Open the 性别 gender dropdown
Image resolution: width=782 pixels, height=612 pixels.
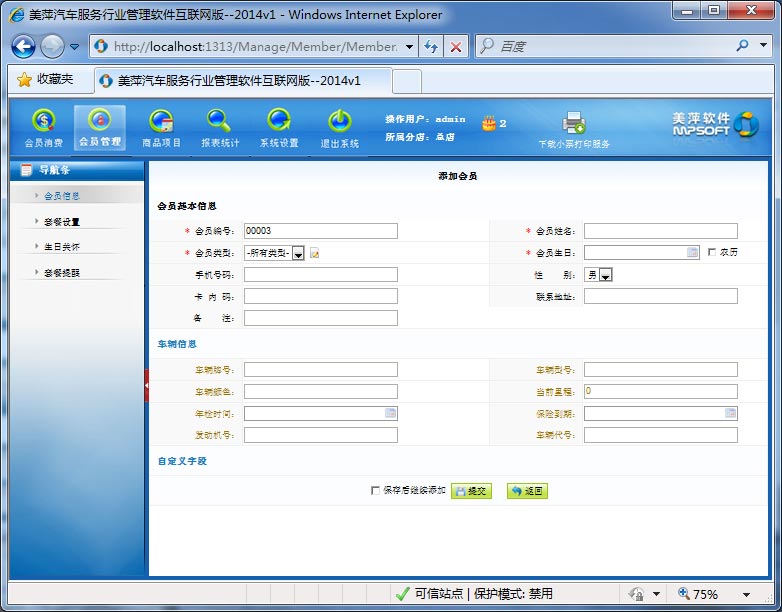606,275
